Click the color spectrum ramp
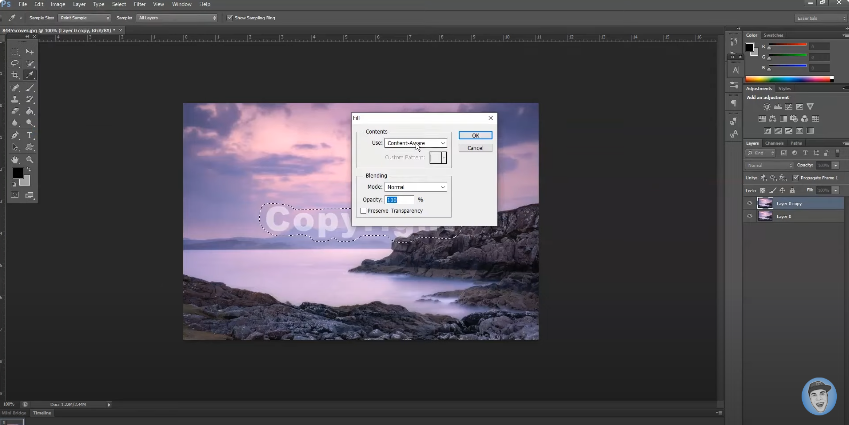This screenshot has width=849, height=425. 788,79
